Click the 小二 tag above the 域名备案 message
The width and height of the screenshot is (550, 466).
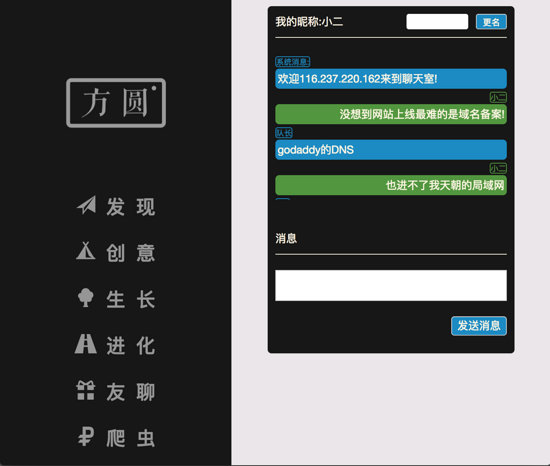(498, 97)
